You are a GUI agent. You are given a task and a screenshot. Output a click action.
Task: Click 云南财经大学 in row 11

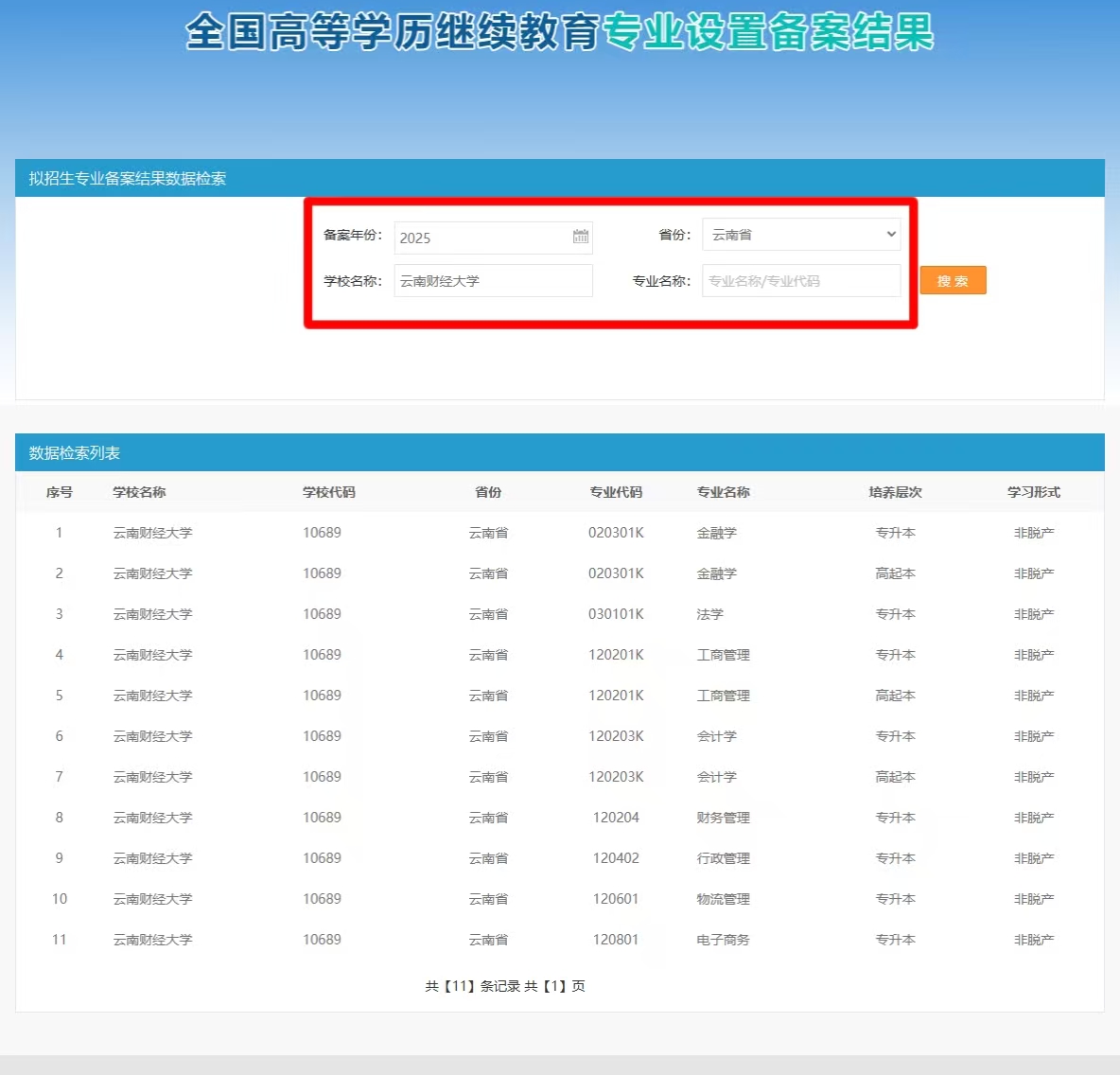[x=153, y=941]
